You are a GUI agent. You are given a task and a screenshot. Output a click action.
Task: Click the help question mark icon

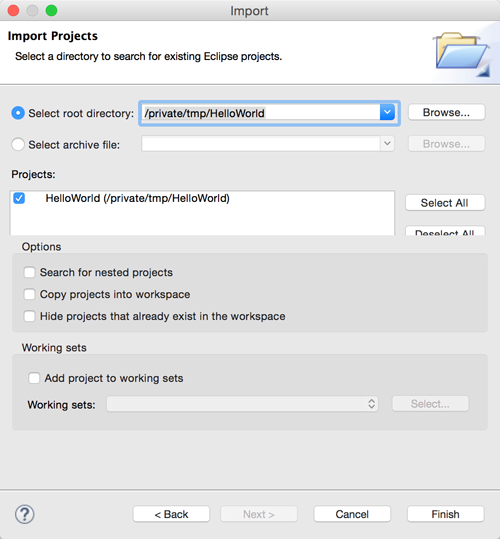point(24,514)
